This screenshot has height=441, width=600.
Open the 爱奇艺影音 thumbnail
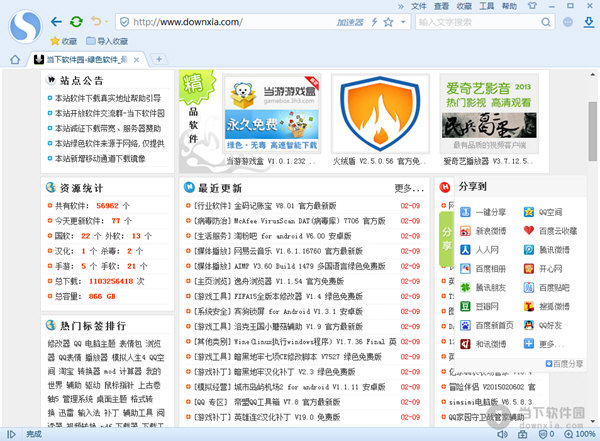pos(489,113)
